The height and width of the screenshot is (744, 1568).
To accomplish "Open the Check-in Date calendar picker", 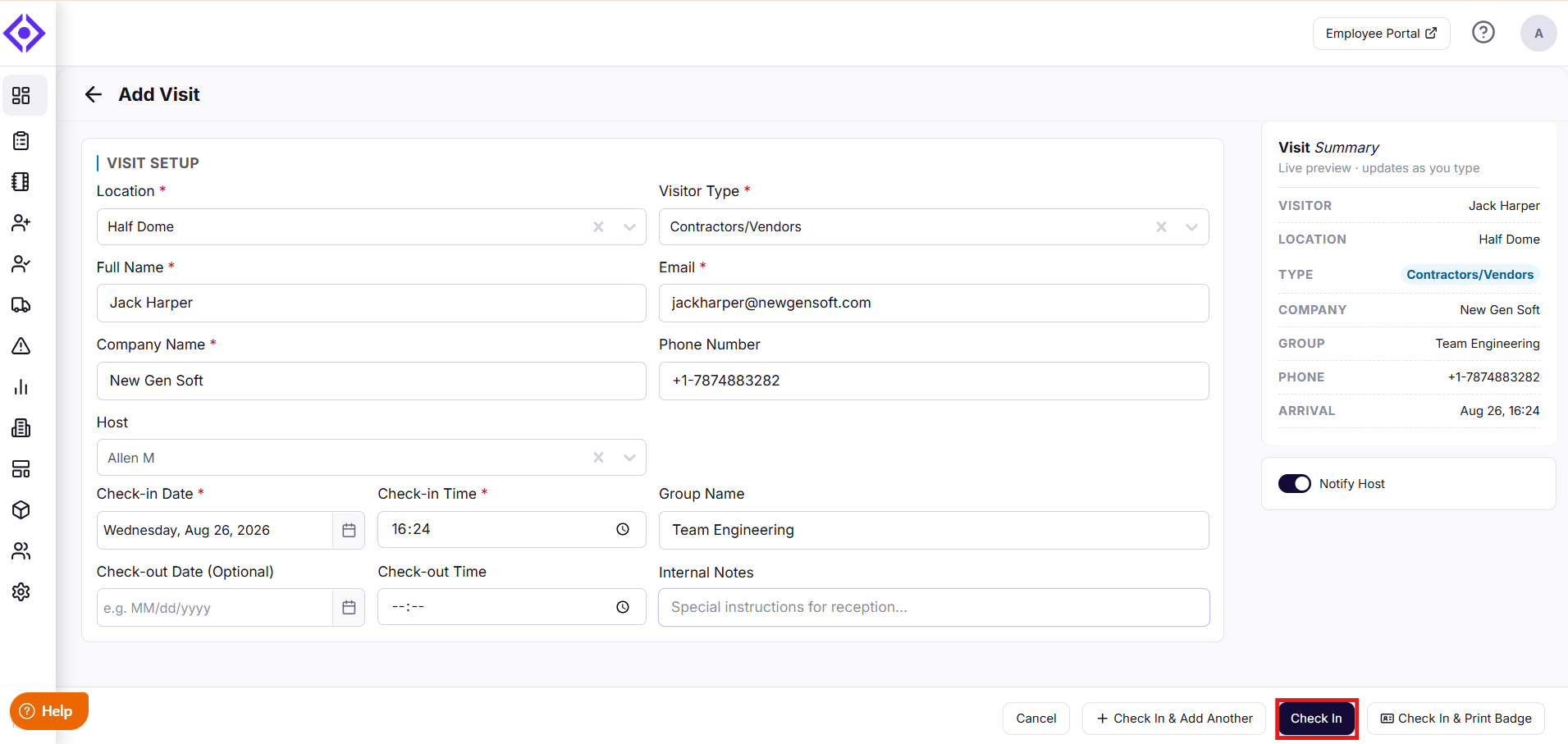I will point(349,530).
